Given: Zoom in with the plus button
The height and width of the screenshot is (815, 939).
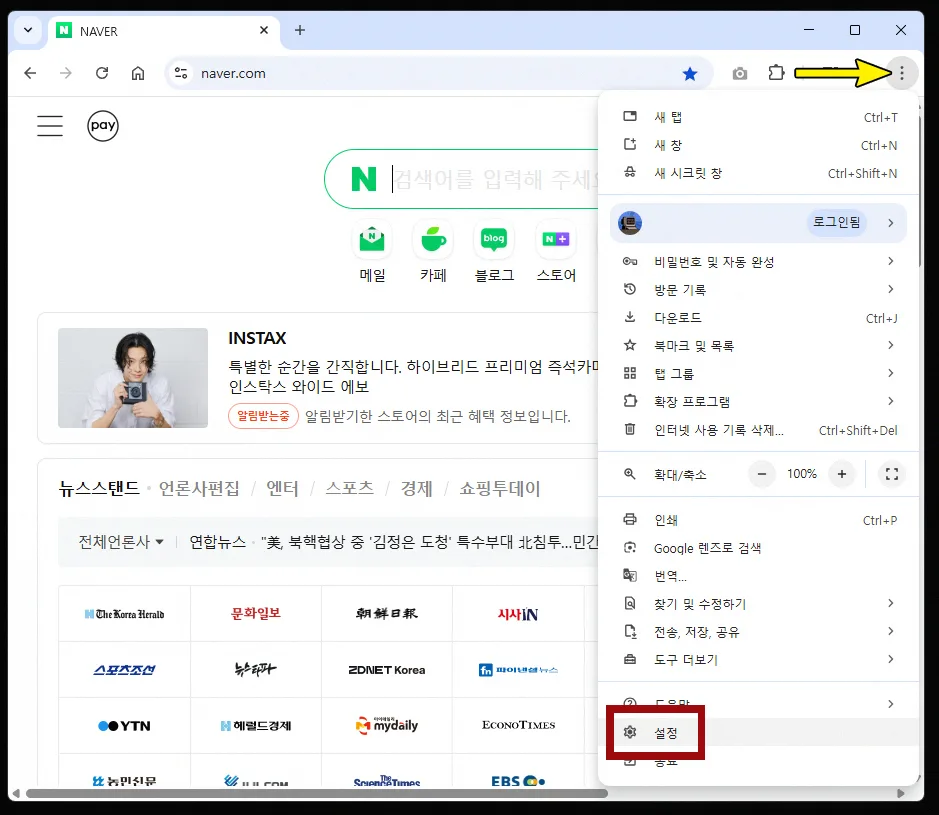Looking at the screenshot, I should (x=841, y=474).
